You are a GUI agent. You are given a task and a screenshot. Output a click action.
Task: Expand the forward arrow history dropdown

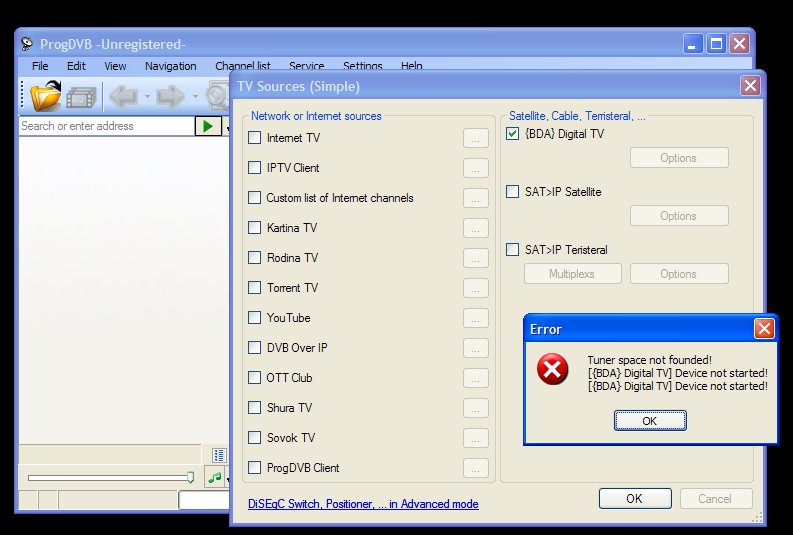195,97
